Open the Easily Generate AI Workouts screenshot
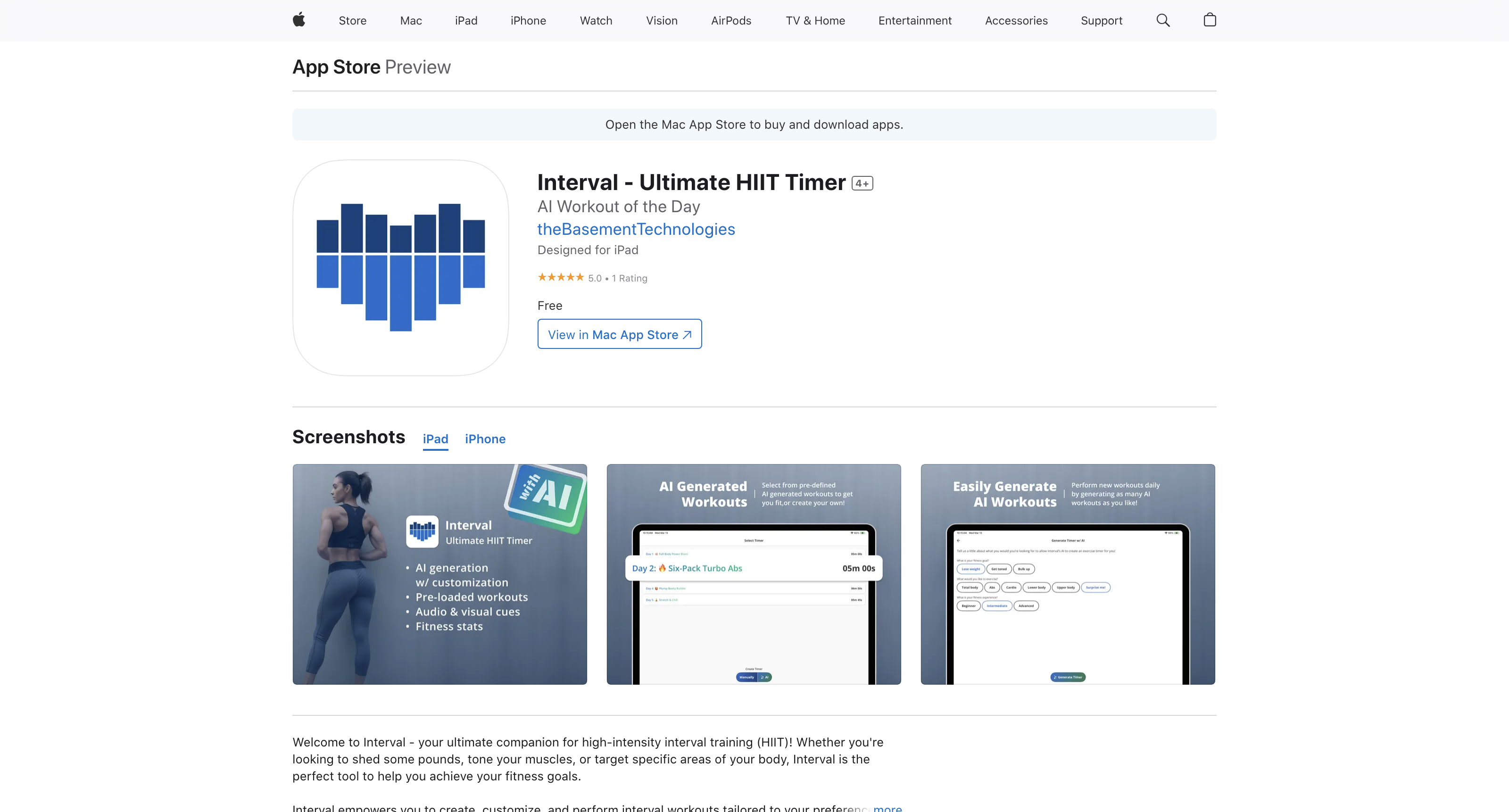 (x=1068, y=574)
